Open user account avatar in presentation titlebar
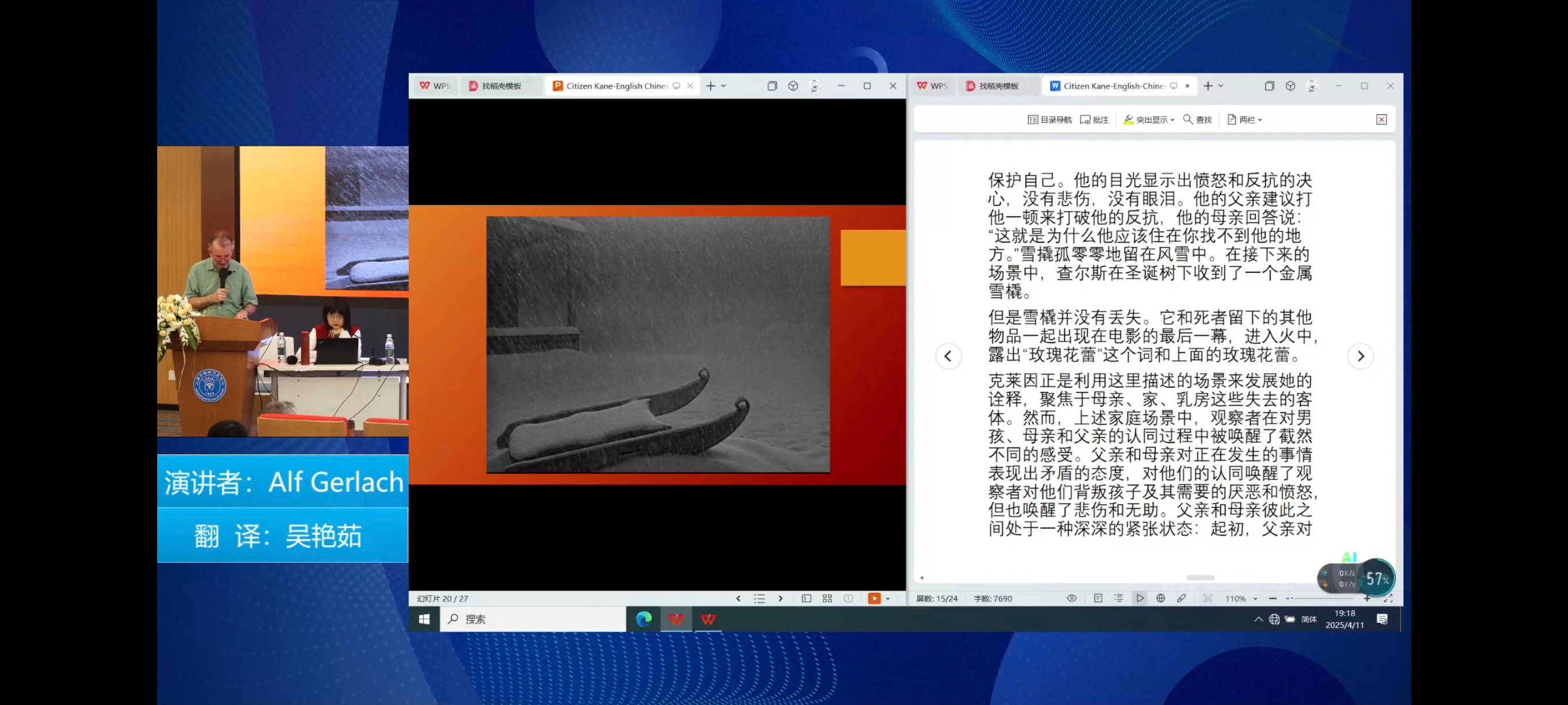 pyautogui.click(x=815, y=86)
